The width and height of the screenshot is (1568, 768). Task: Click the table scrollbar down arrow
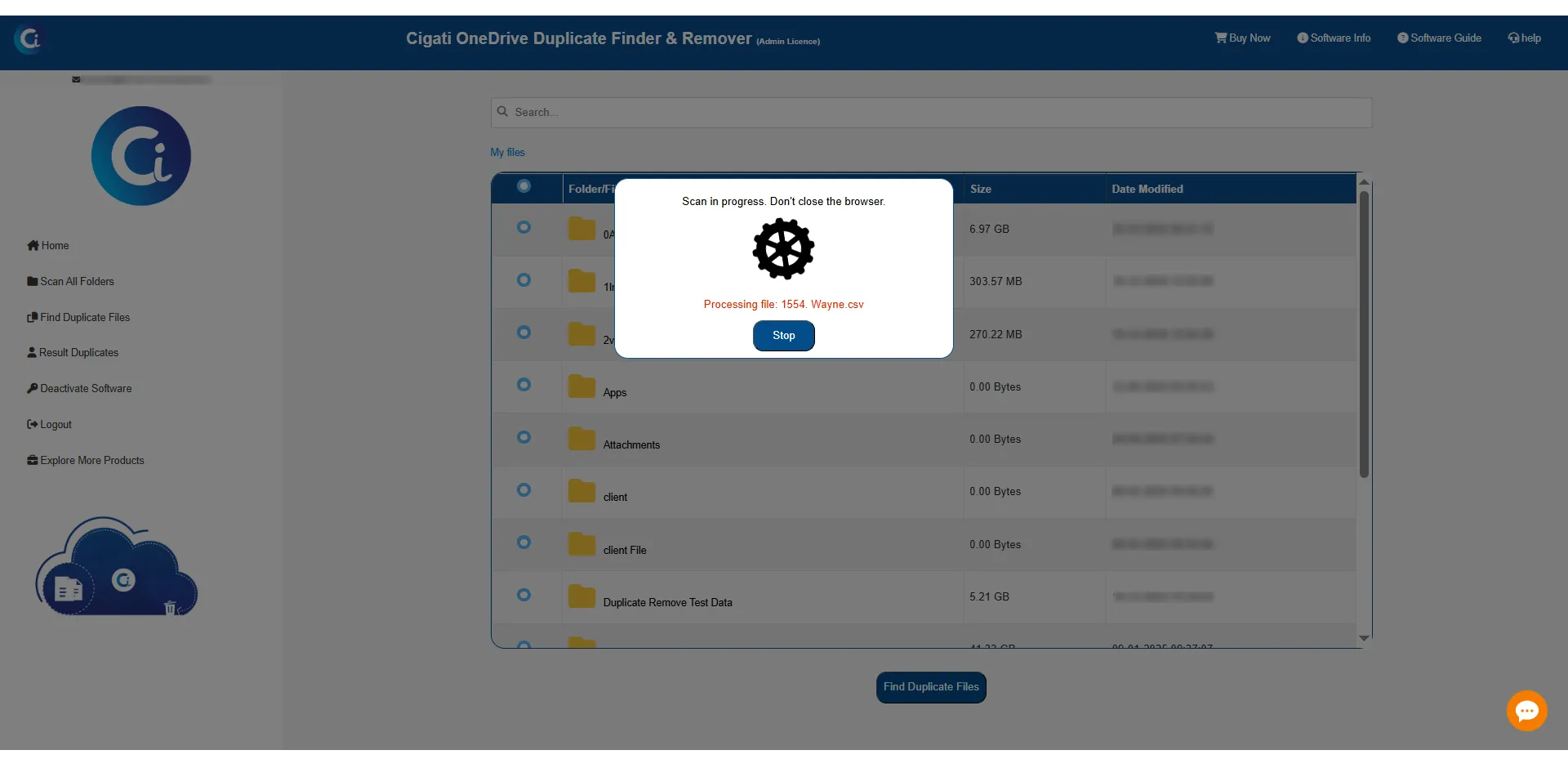point(1364,638)
